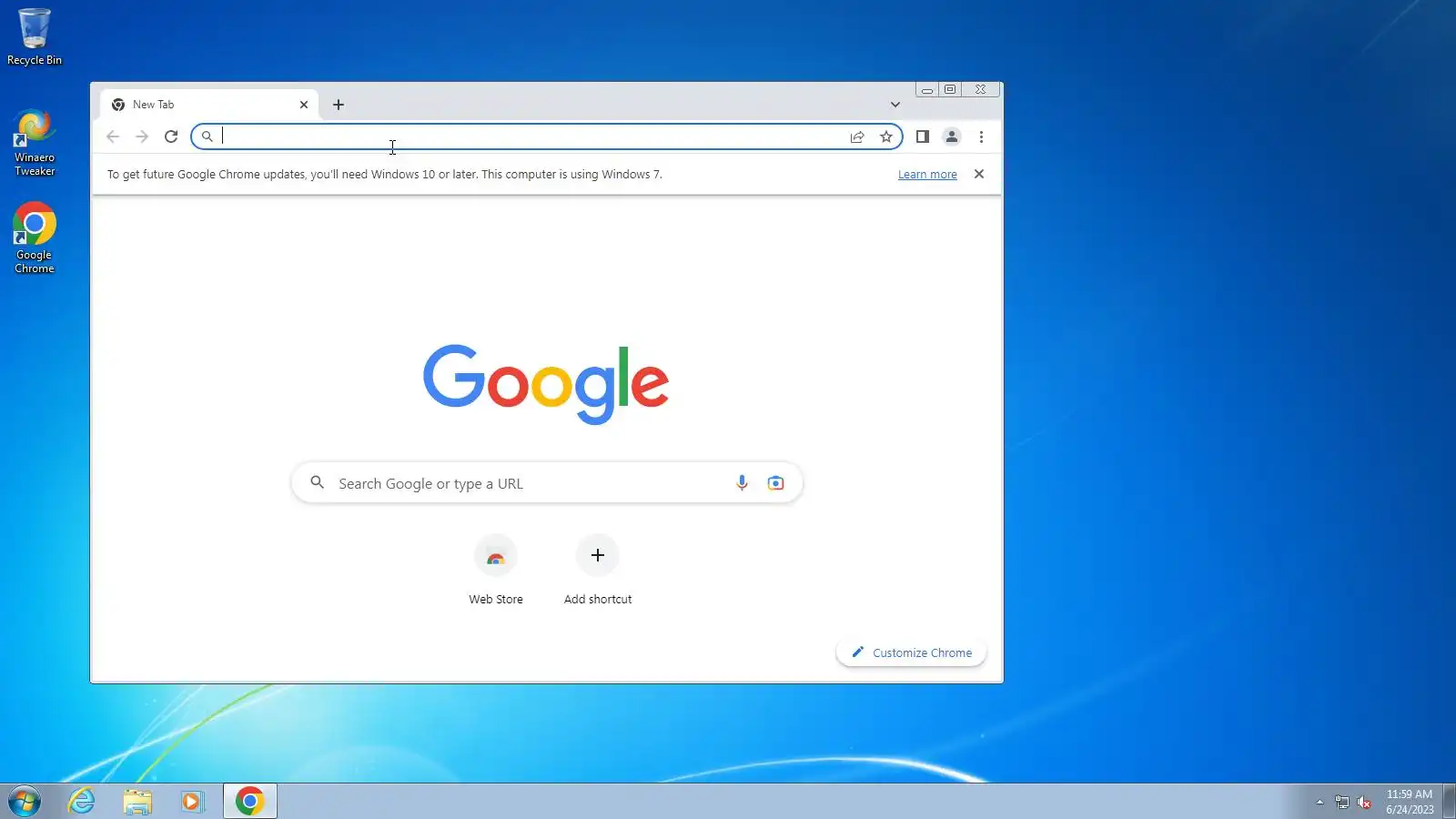Viewport: 1456px width, 819px height.
Task: Click the Chrome taskbar button
Action: pos(250,802)
